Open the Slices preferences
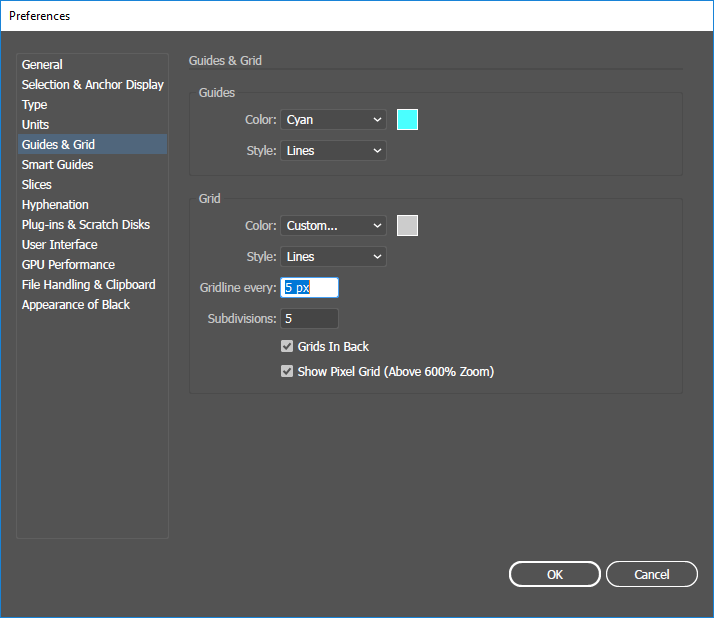The height and width of the screenshot is (618, 714). click(x=92, y=184)
